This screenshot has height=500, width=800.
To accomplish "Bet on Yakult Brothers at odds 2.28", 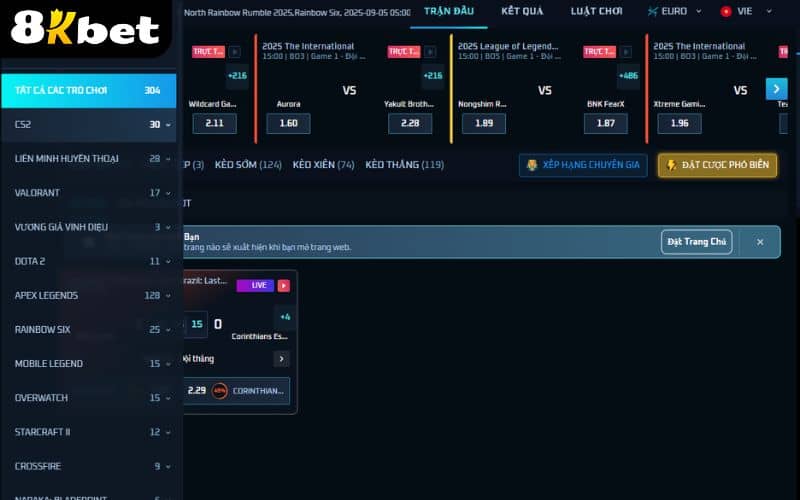I will (x=410, y=123).
